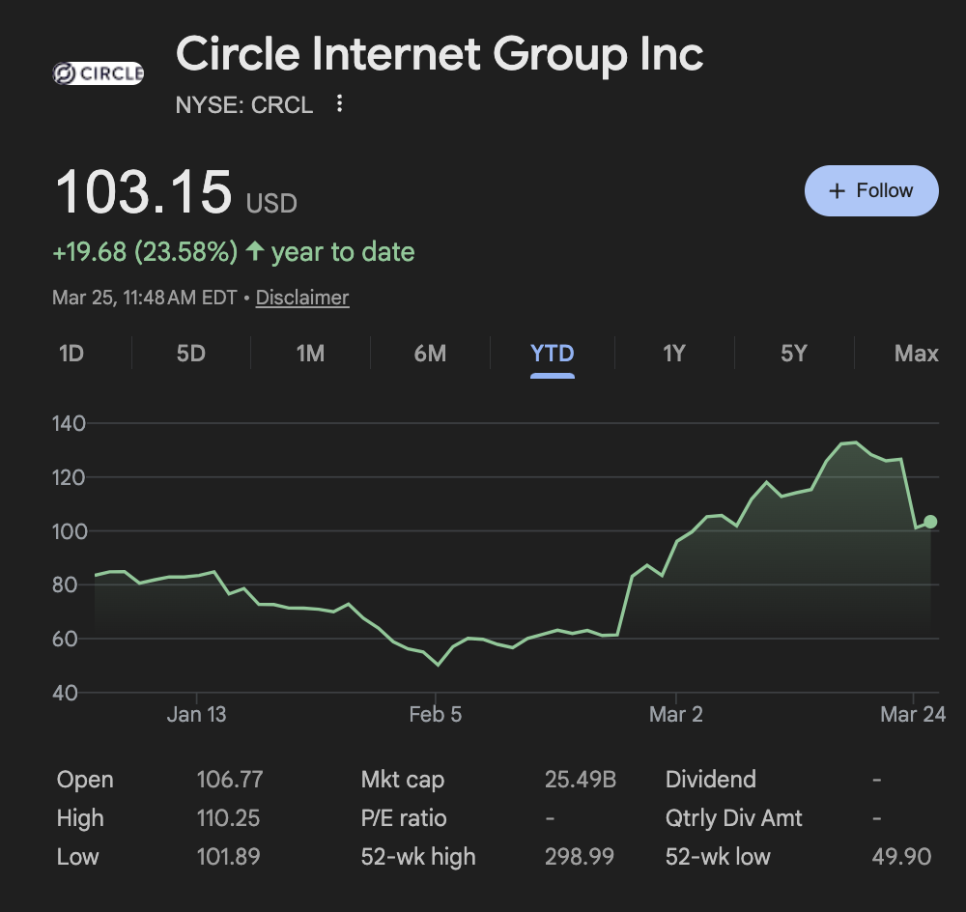
Task: Select the 5Y time range
Action: pos(793,353)
